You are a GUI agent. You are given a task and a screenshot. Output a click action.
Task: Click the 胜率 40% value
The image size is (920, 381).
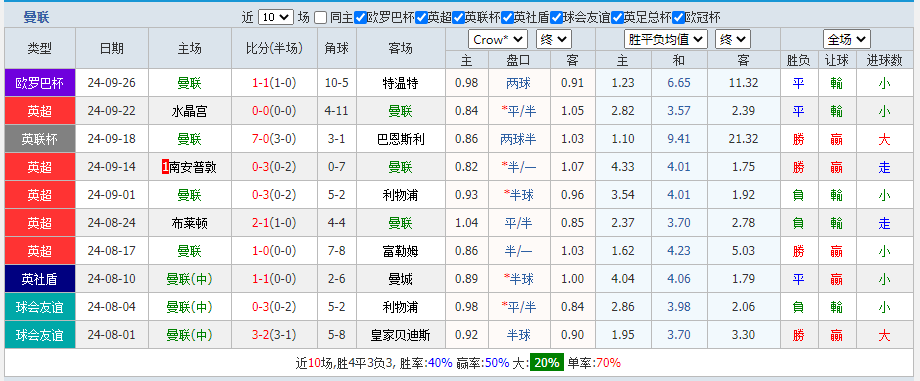tap(440, 363)
